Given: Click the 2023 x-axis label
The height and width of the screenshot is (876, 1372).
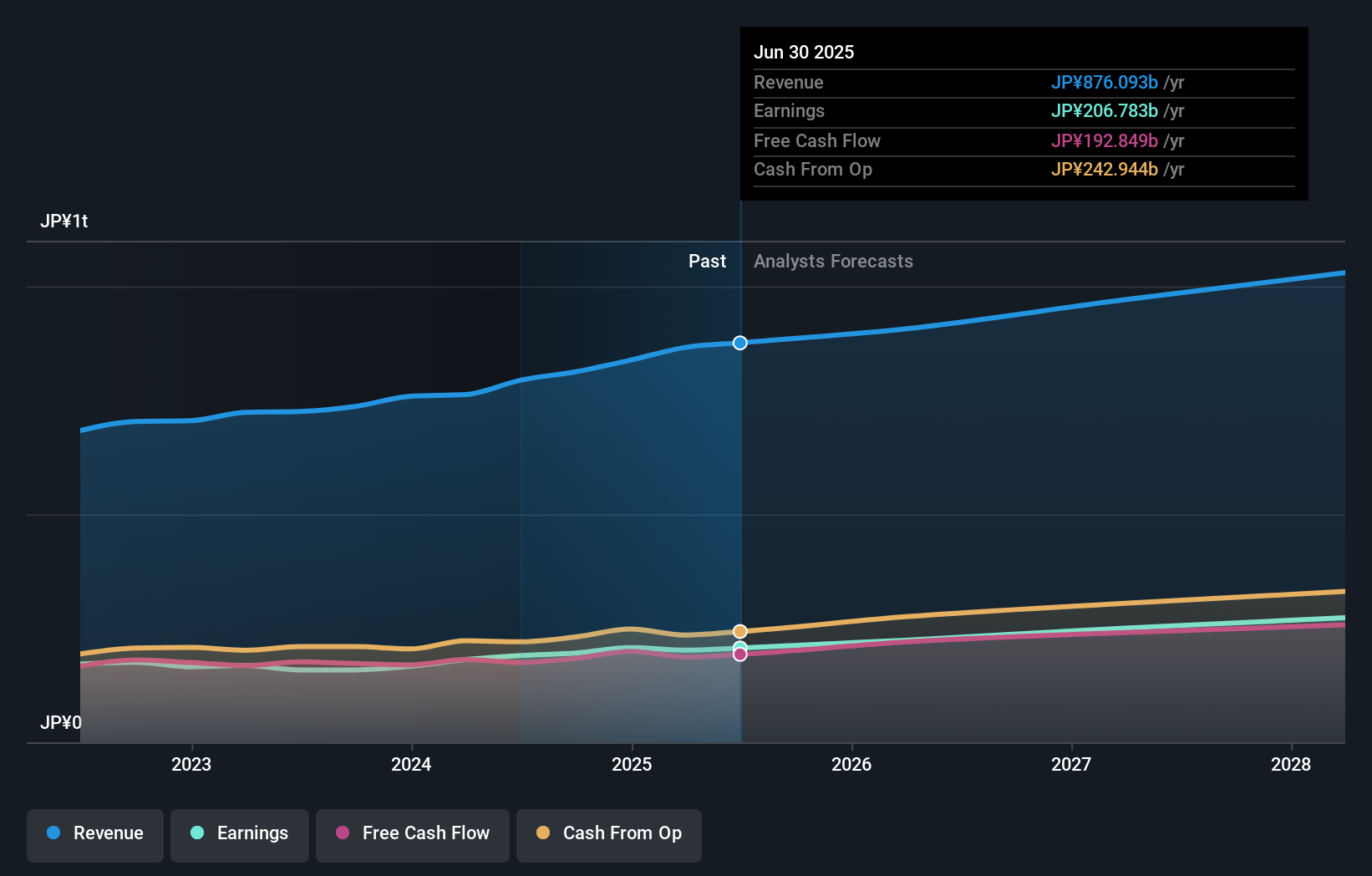Looking at the screenshot, I should click(191, 764).
